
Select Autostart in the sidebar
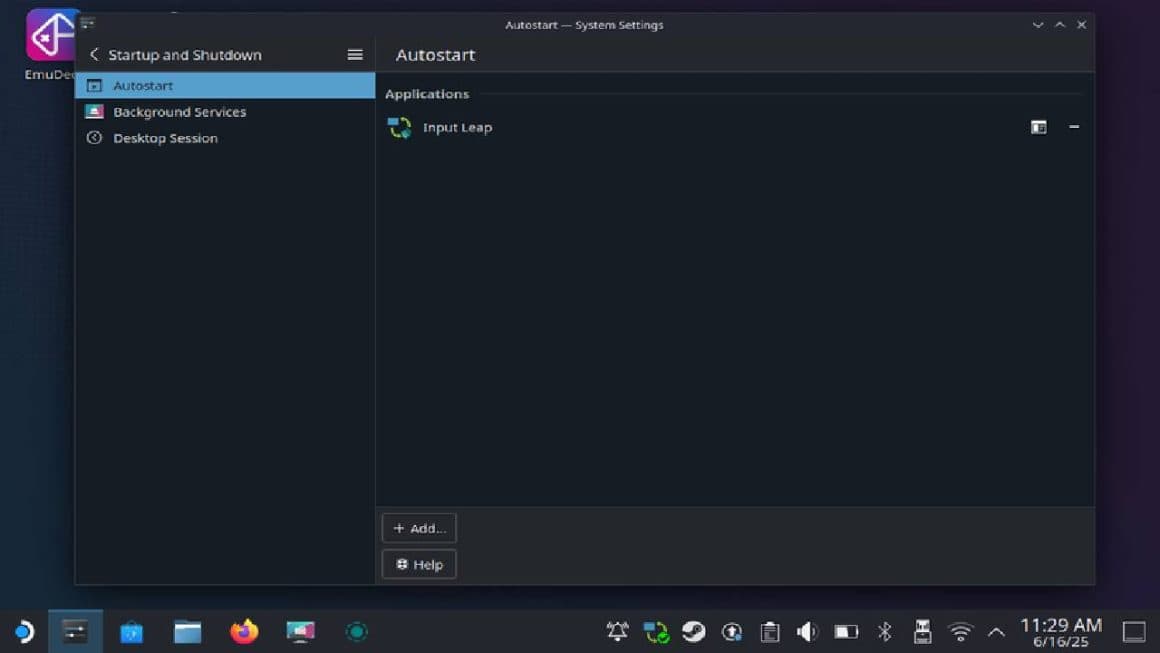(225, 85)
